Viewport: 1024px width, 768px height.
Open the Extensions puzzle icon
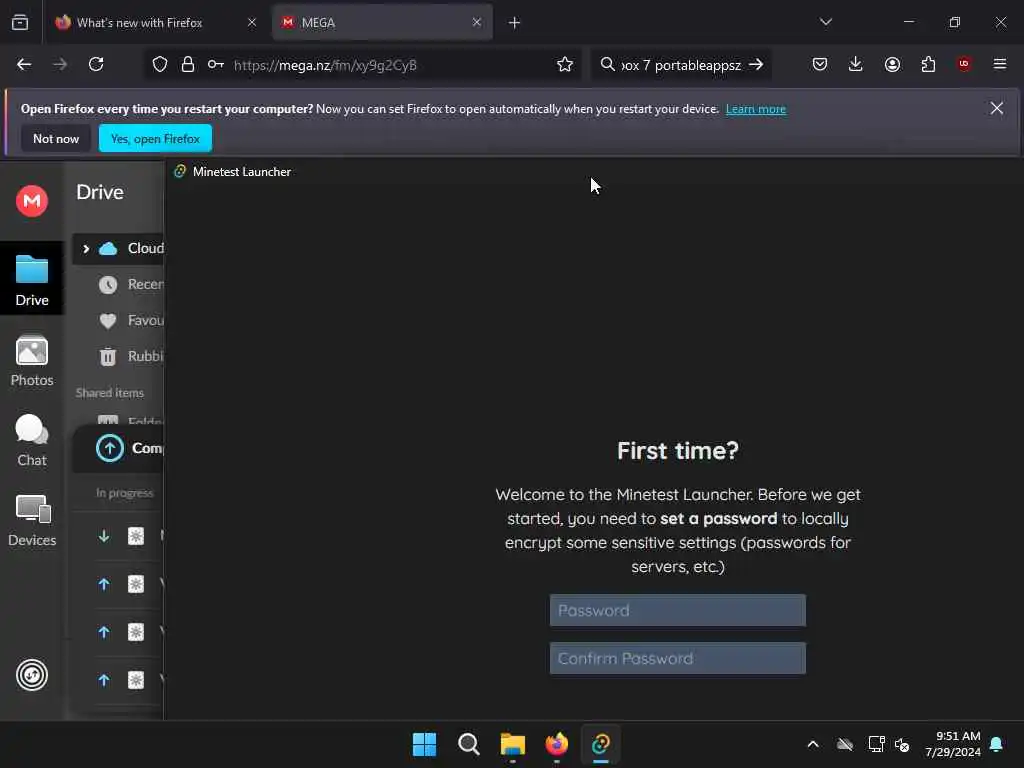pos(928,64)
